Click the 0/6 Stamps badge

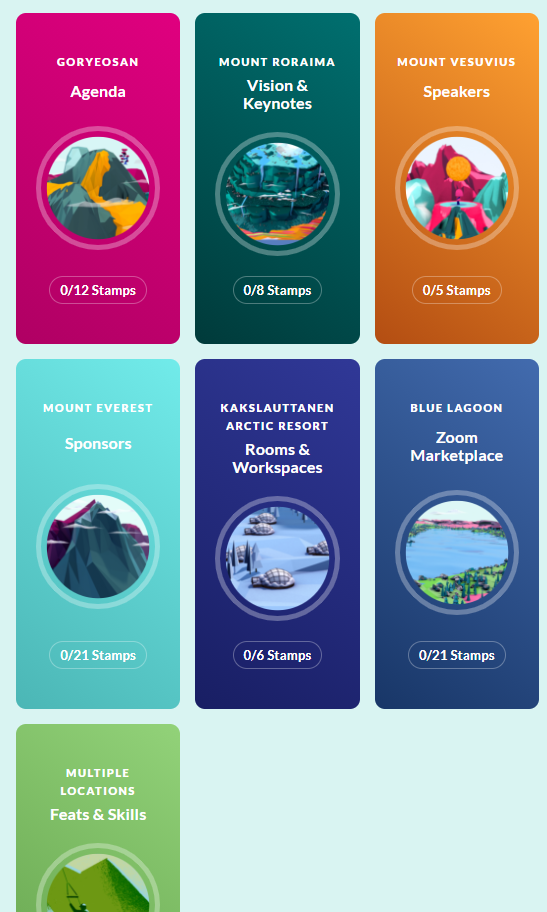point(278,655)
